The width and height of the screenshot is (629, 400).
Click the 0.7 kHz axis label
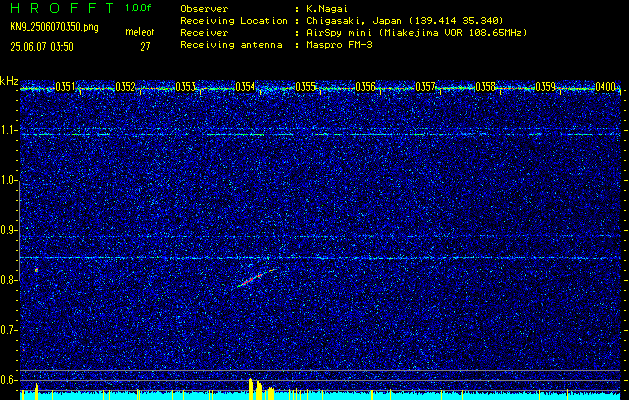pyautogui.click(x=9, y=330)
